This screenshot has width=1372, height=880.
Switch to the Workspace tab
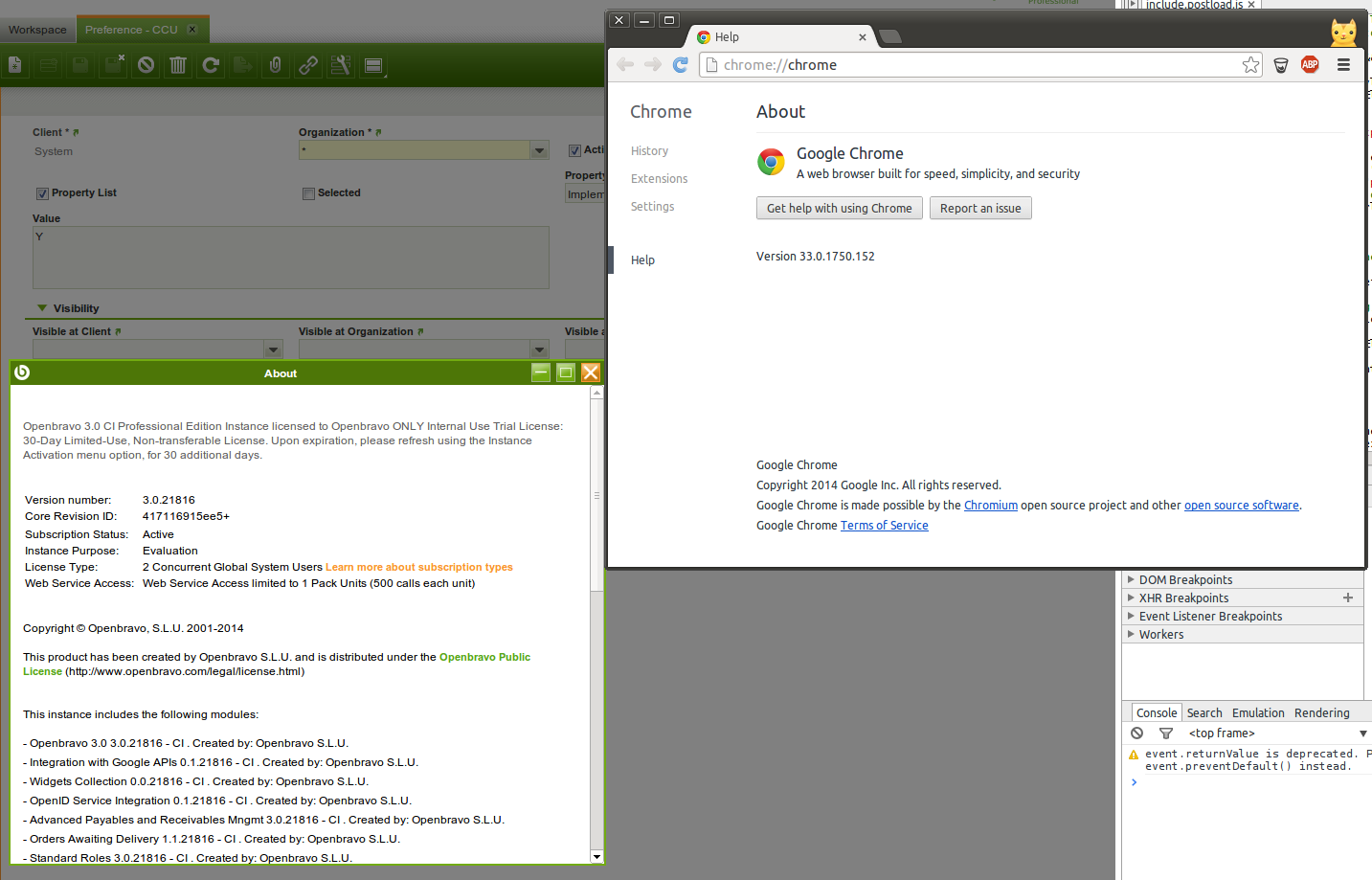pos(37,30)
